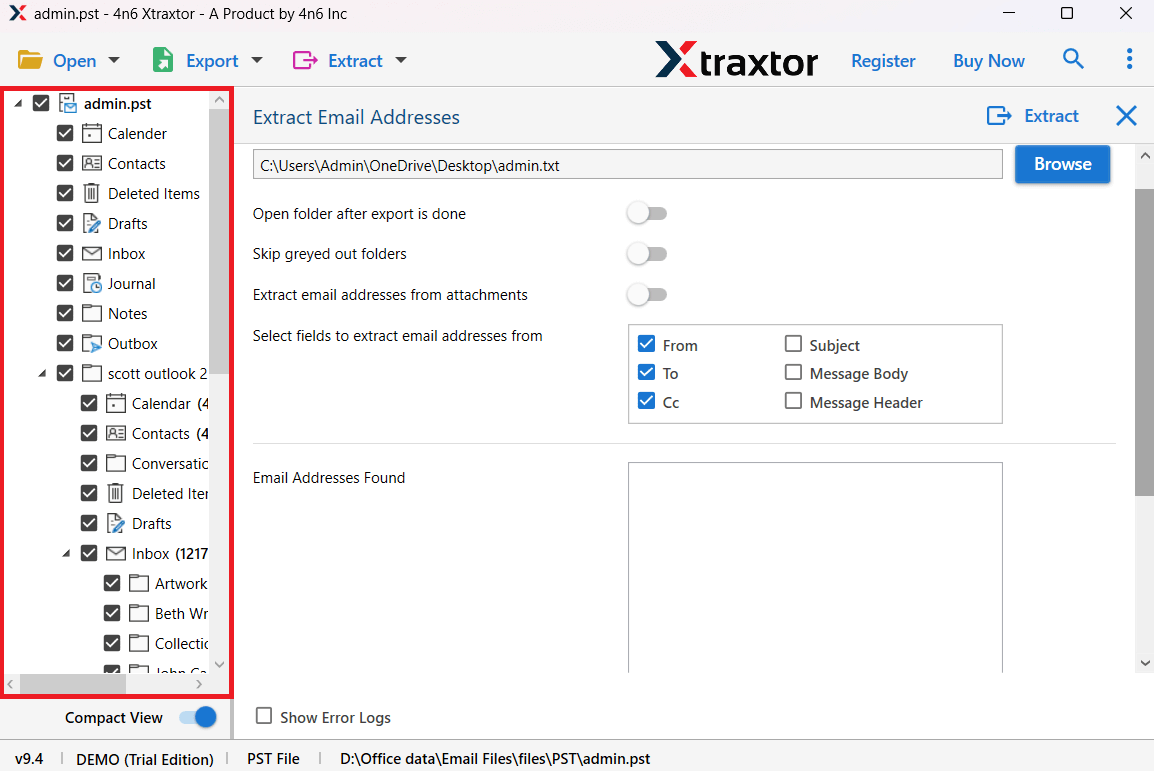Uncheck the admin.pst root checkbox
The image size is (1154, 771).
coord(41,103)
